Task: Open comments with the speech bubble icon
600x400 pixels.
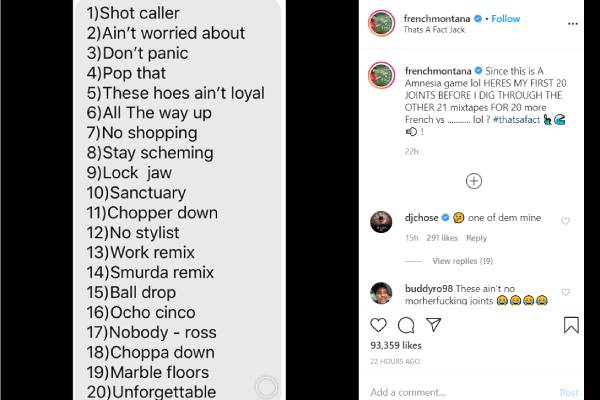Action: pyautogui.click(x=406, y=325)
